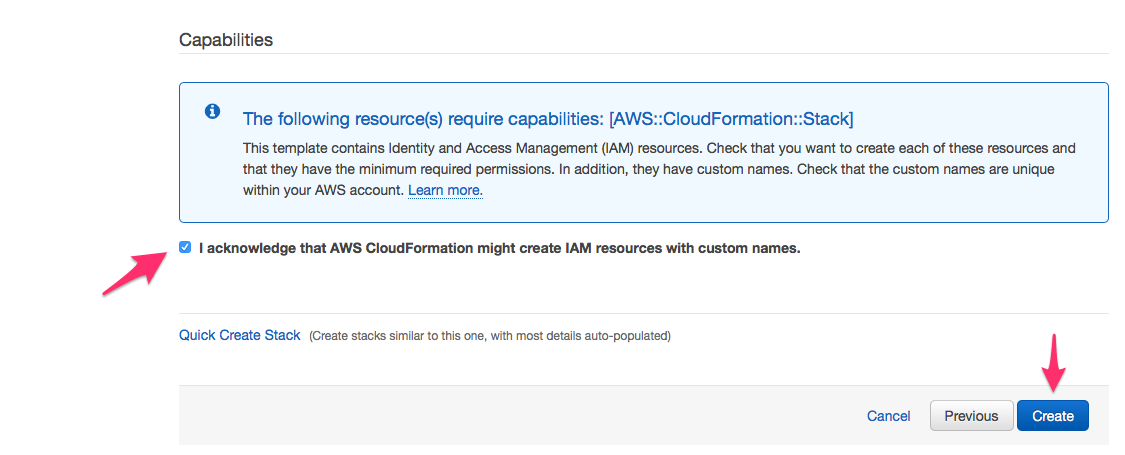The image size is (1125, 455).
Task: Click pink arrow pointing at Create button
Action: tap(1053, 363)
